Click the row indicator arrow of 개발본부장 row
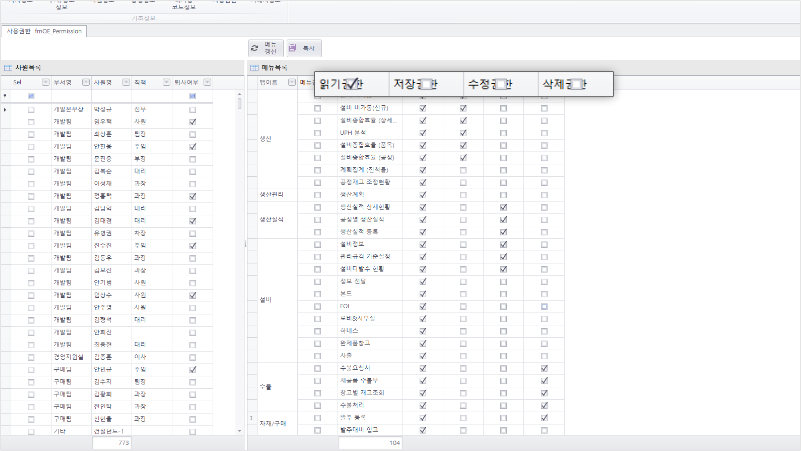Image resolution: width=801 pixels, height=451 pixels. pyautogui.click(x=5, y=110)
